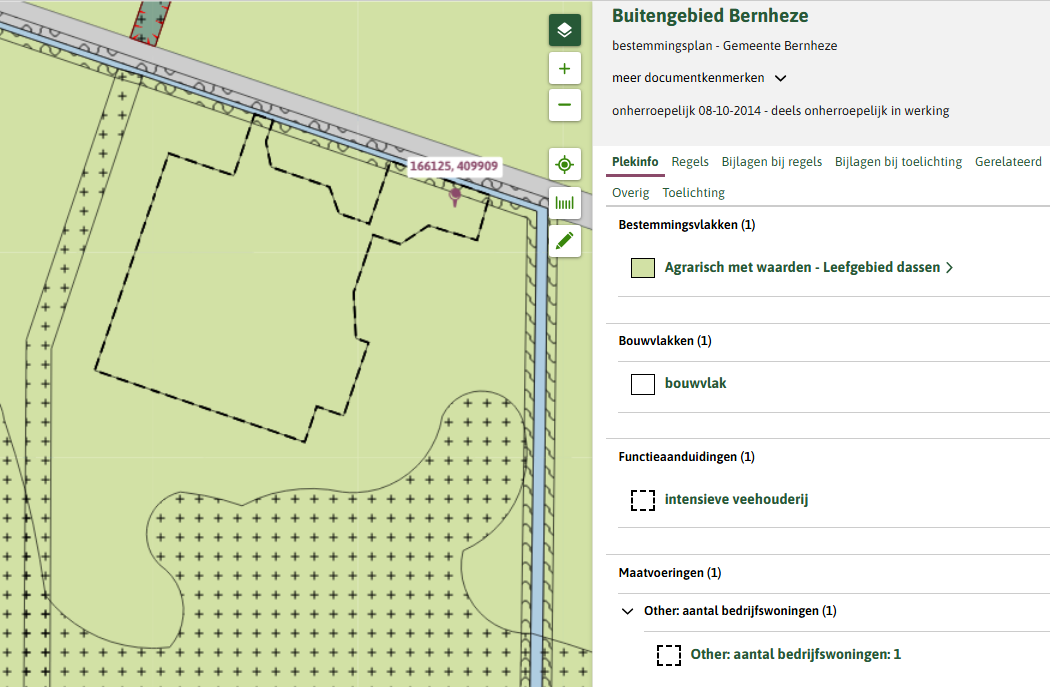1050x687 pixels.
Task: Click the purple location pin on map
Action: (x=455, y=196)
